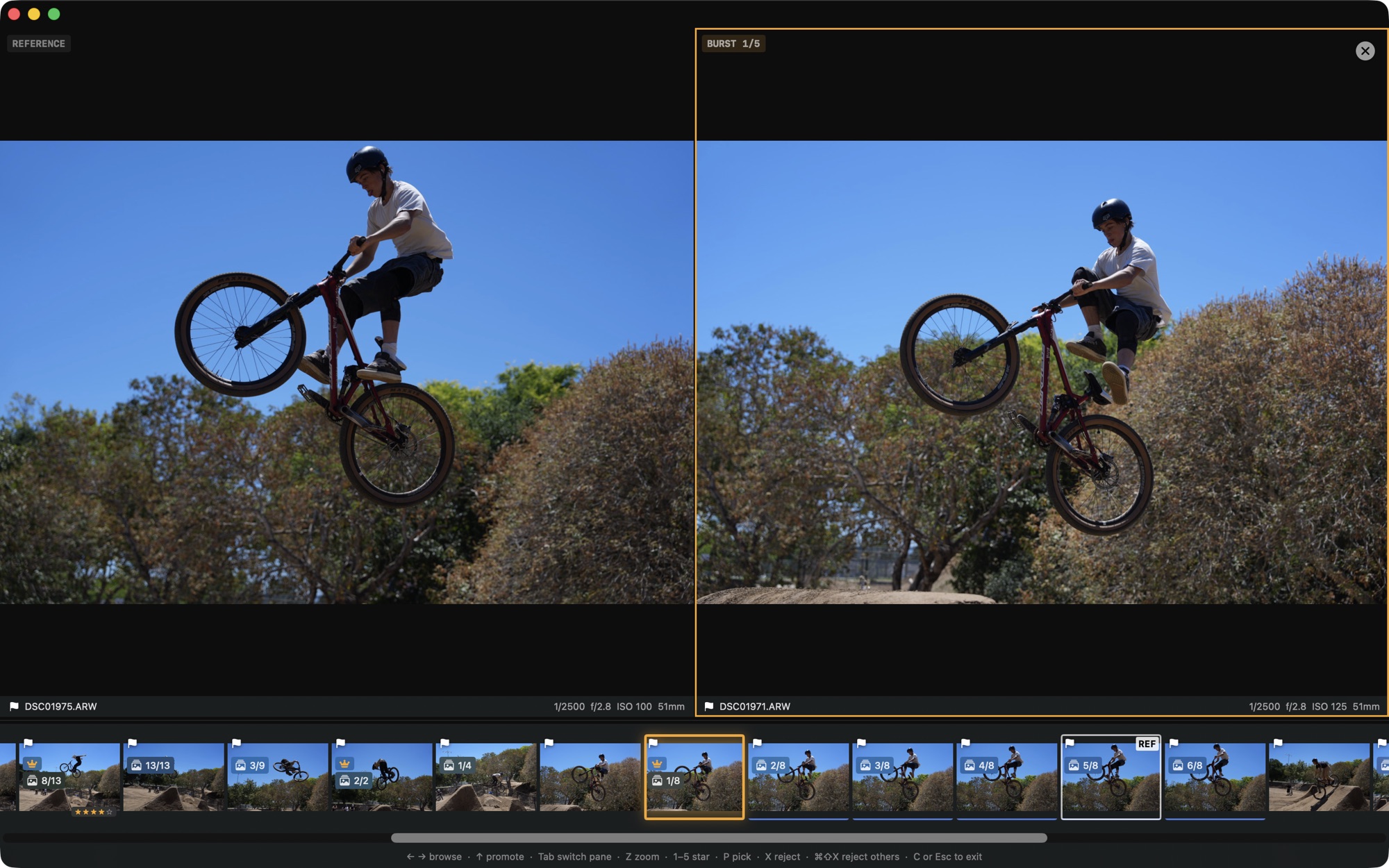The width and height of the screenshot is (1389, 868).
Task: Select the 2/8 filmstrip thumbnail
Action: [799, 777]
